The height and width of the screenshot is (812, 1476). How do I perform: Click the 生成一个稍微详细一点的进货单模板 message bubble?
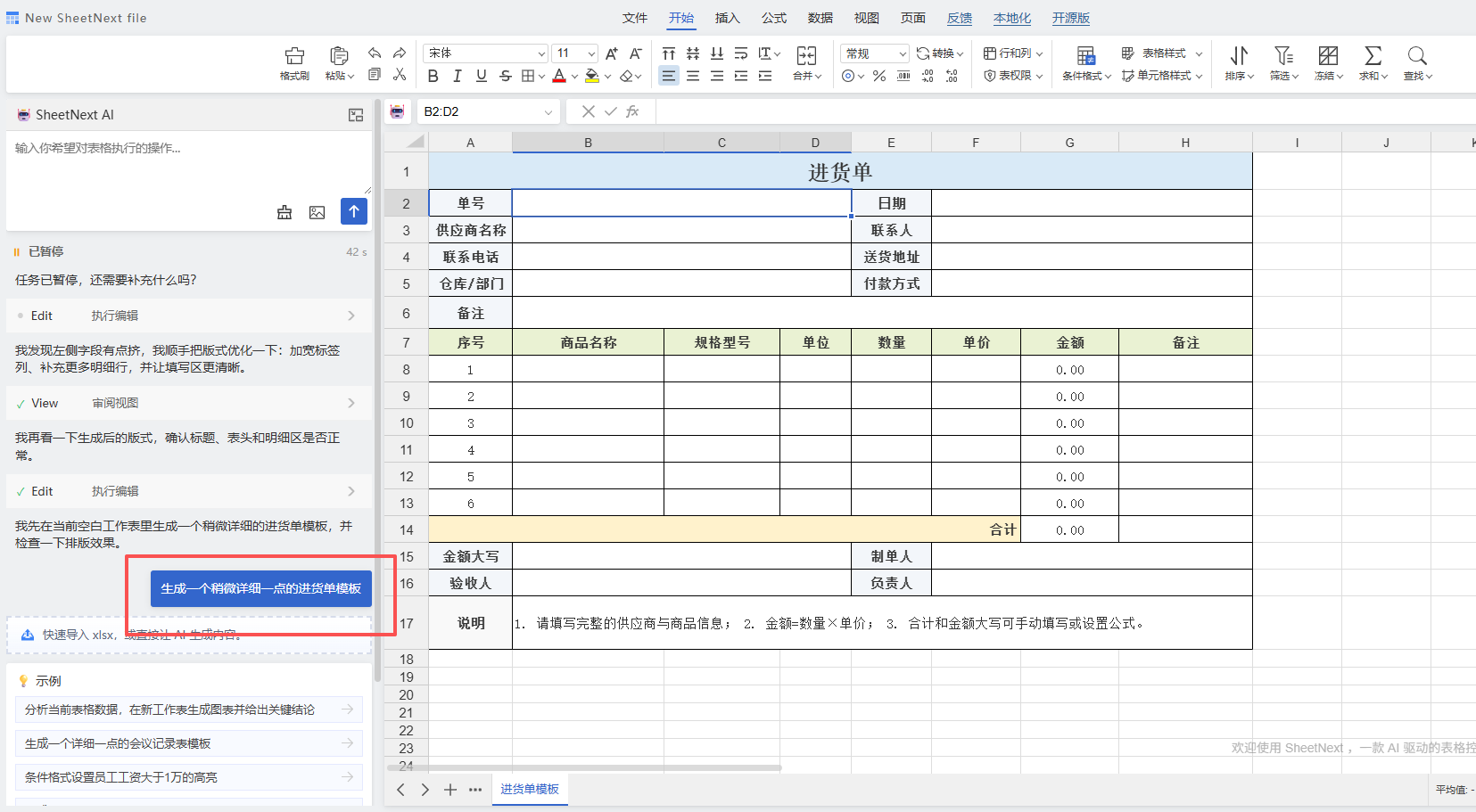261,588
